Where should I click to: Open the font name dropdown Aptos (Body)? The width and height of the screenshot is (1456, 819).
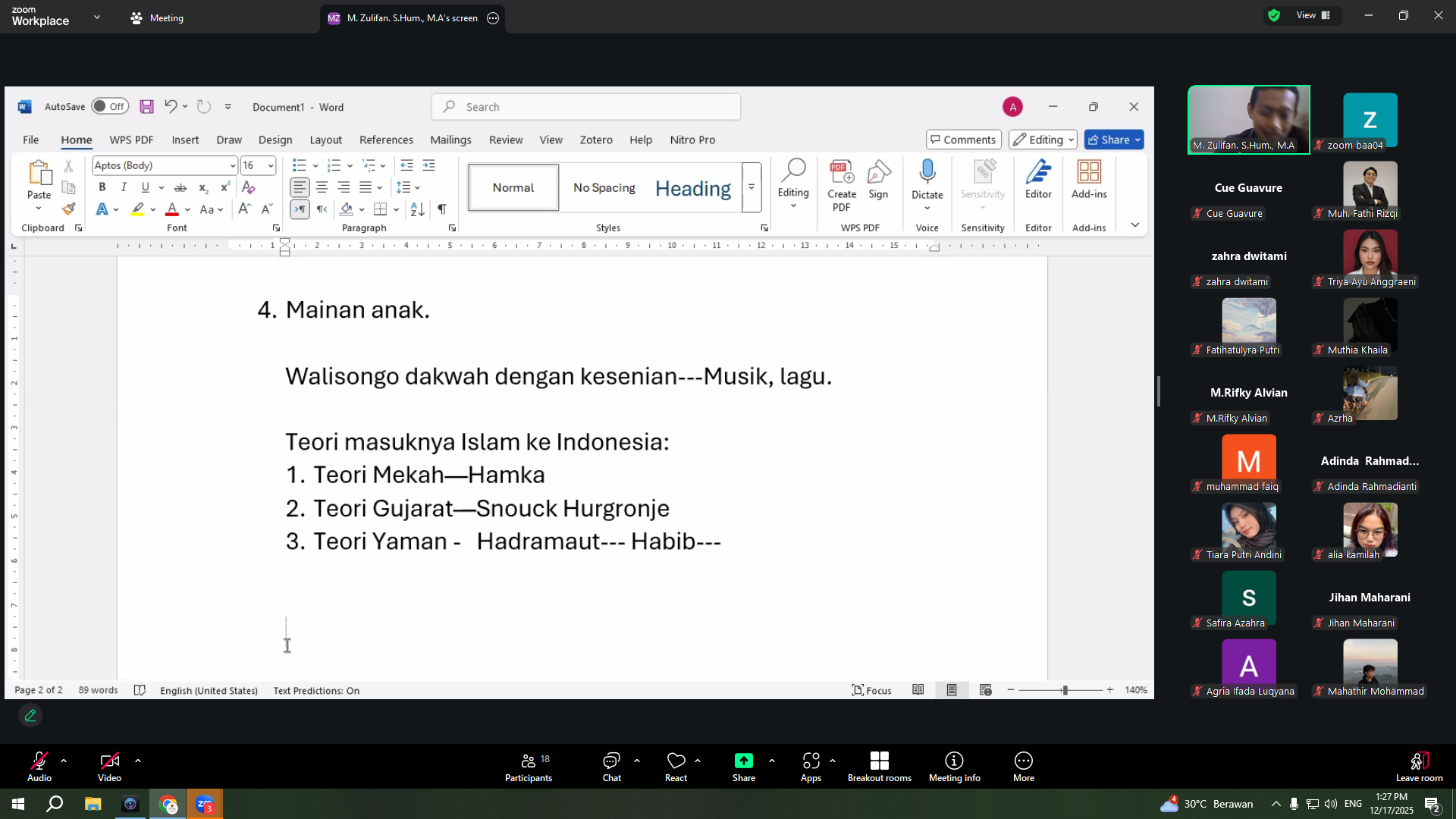pyautogui.click(x=232, y=165)
